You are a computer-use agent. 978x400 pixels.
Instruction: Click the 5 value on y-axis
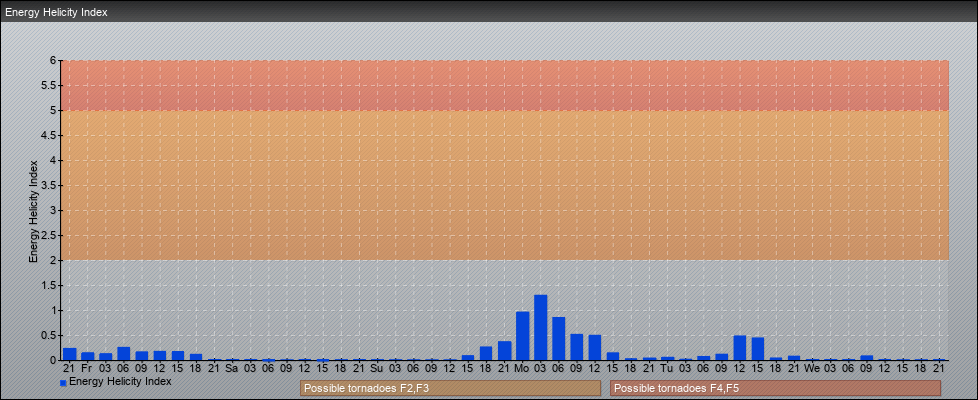(53, 110)
